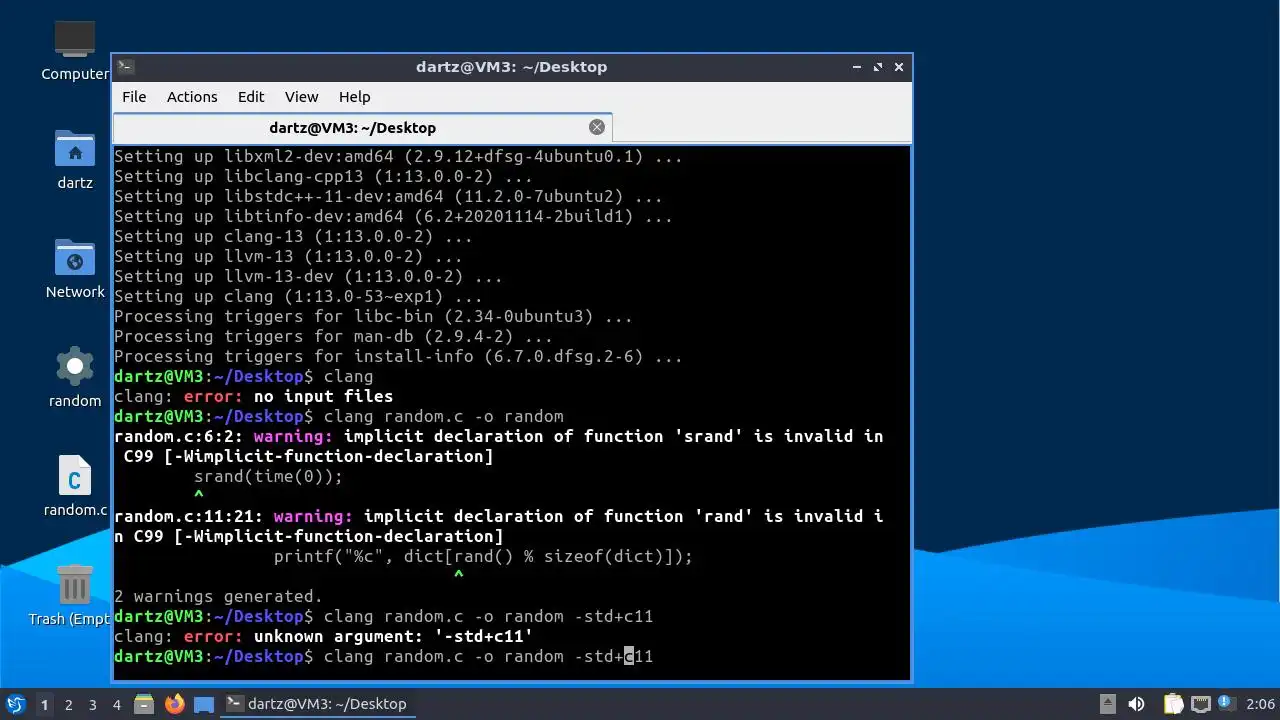Close the terminal window
Viewport: 1280px width, 720px height.
pyautogui.click(x=899, y=67)
